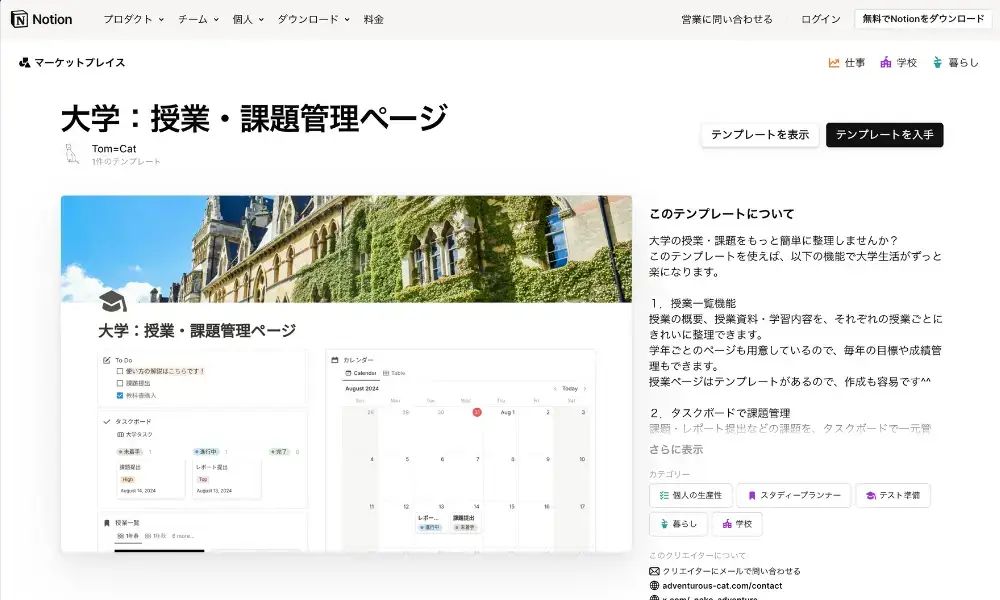Open the 個人 dropdown in the header
The height and width of the screenshot is (600, 1000).
[x=248, y=19]
